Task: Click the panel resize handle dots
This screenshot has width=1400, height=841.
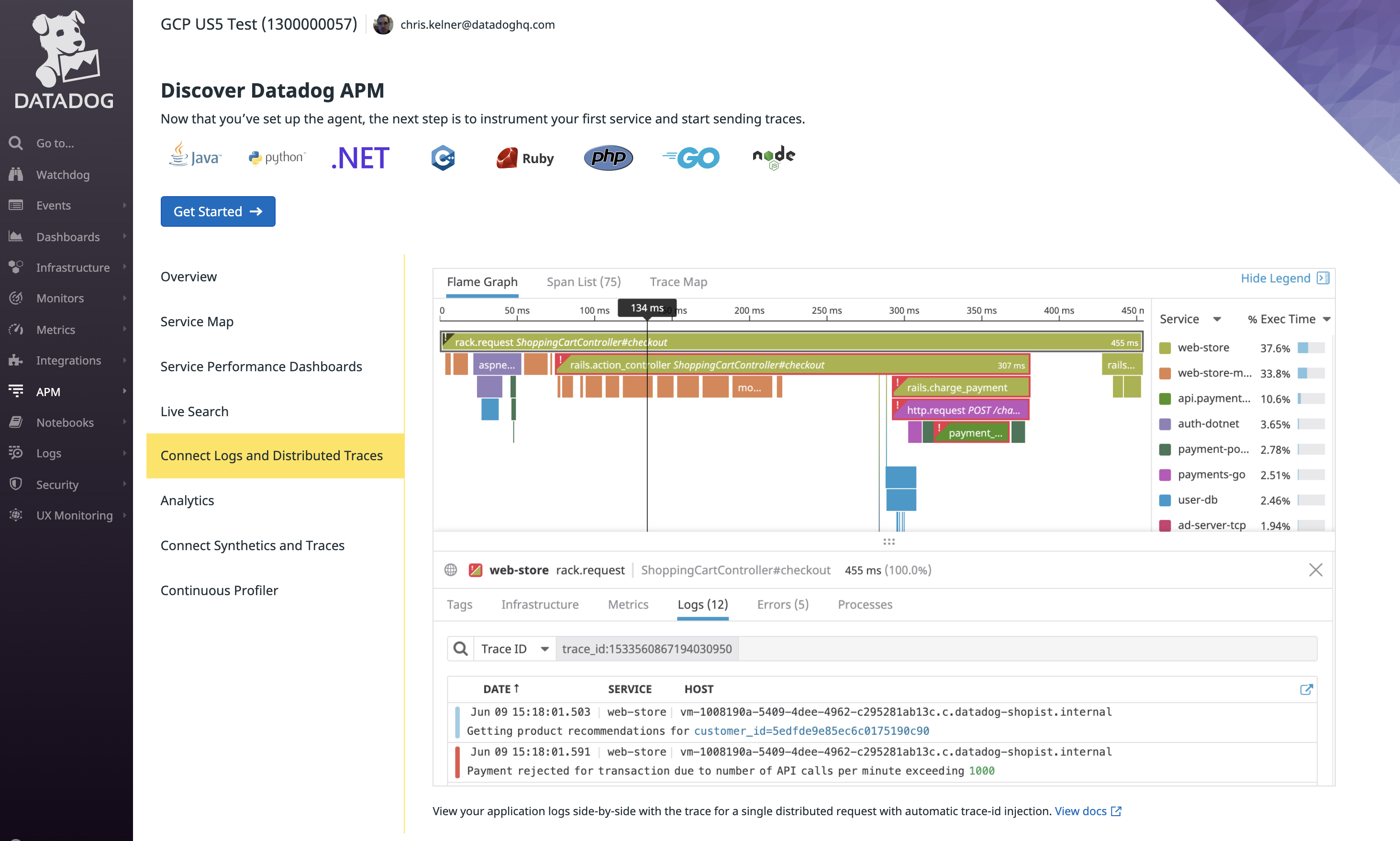Action: [889, 542]
